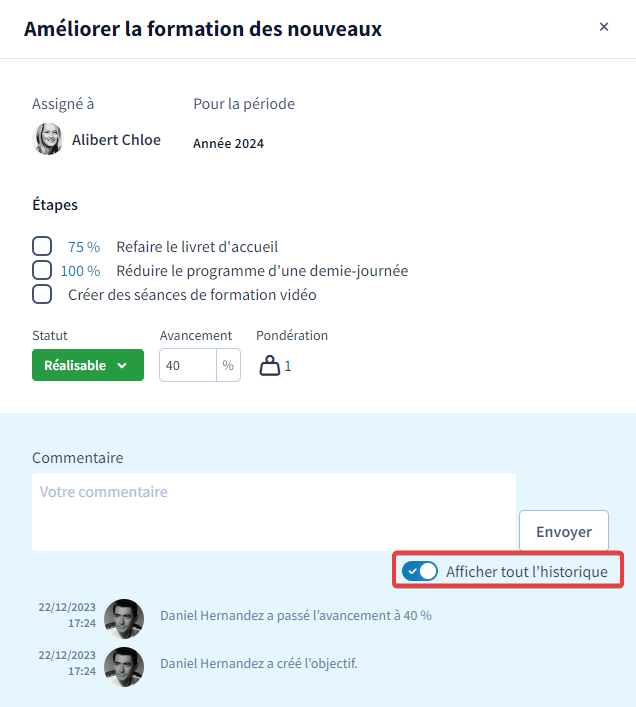Screen dimensions: 636x707
Task: Click the assignee name Alibert Chloe
Action: pos(116,140)
